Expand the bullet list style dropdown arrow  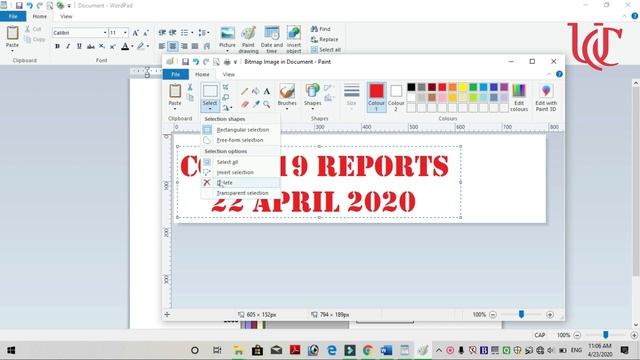click(x=192, y=33)
